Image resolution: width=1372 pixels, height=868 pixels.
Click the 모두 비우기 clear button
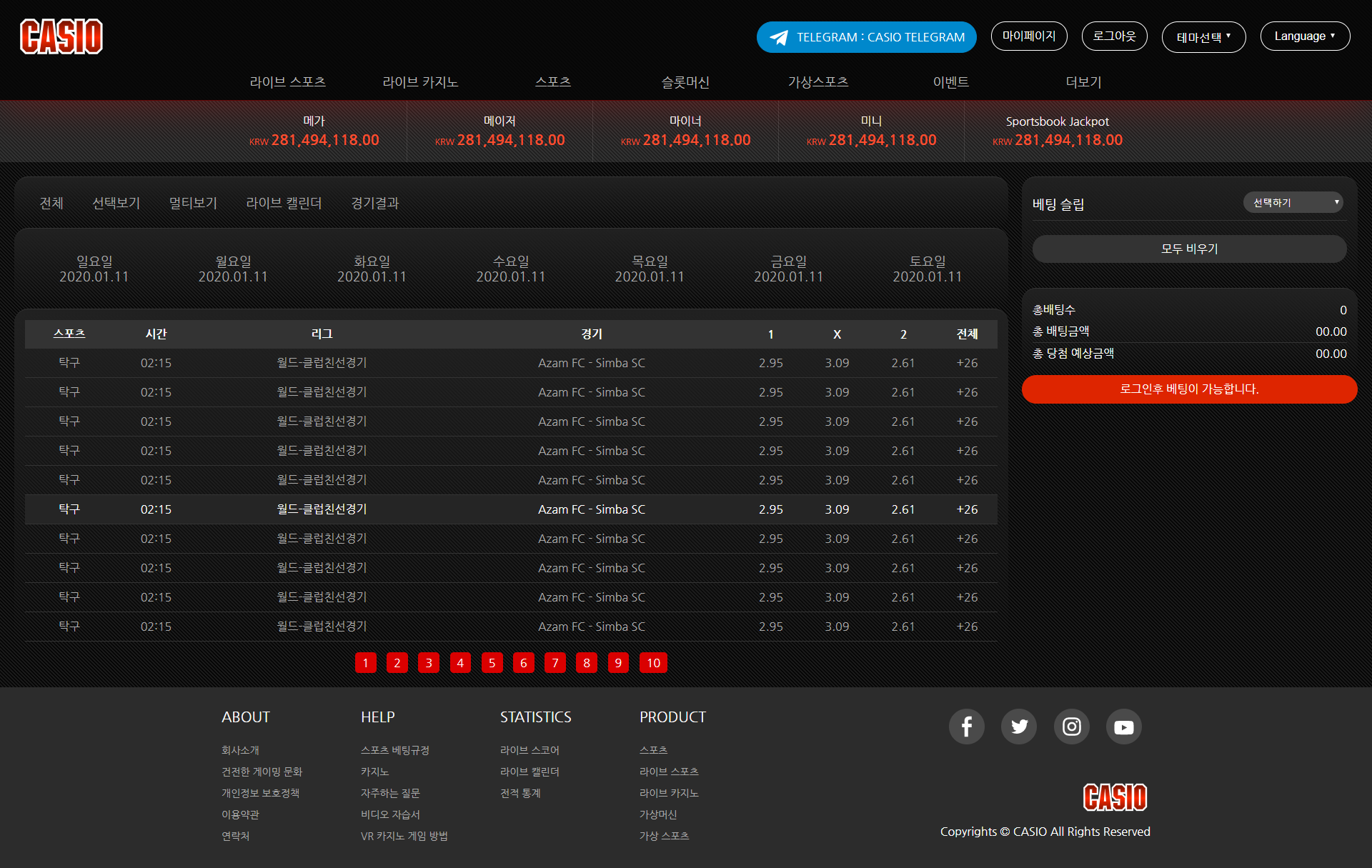(x=1189, y=249)
